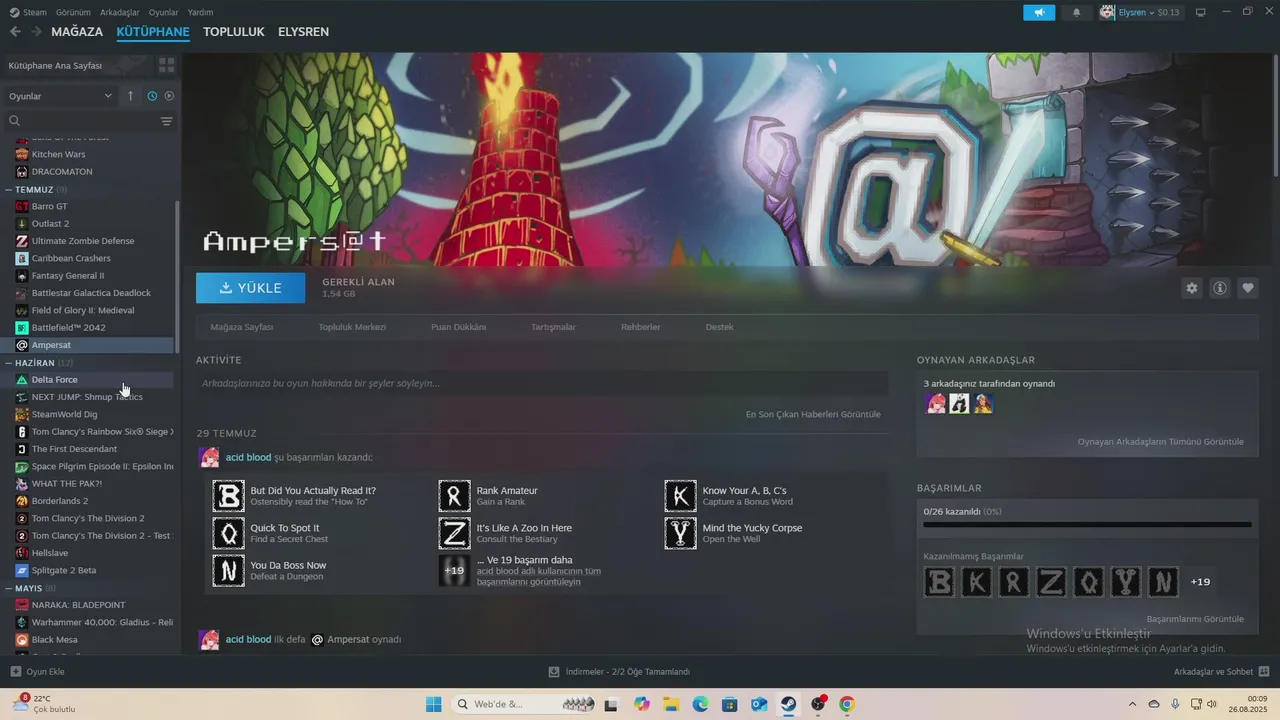
Task: Open It's Like A Zoo In Here icon
Action: pos(455,533)
